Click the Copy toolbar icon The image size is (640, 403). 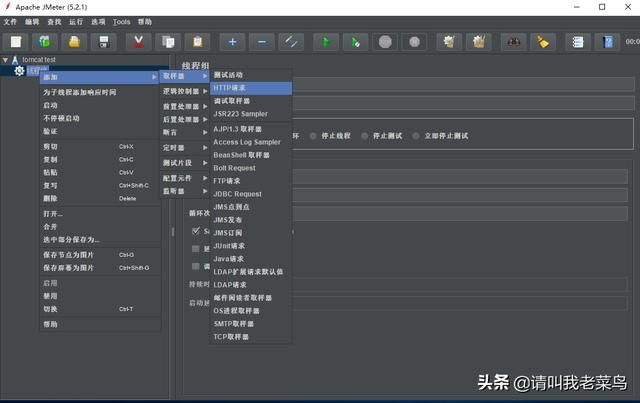168,42
